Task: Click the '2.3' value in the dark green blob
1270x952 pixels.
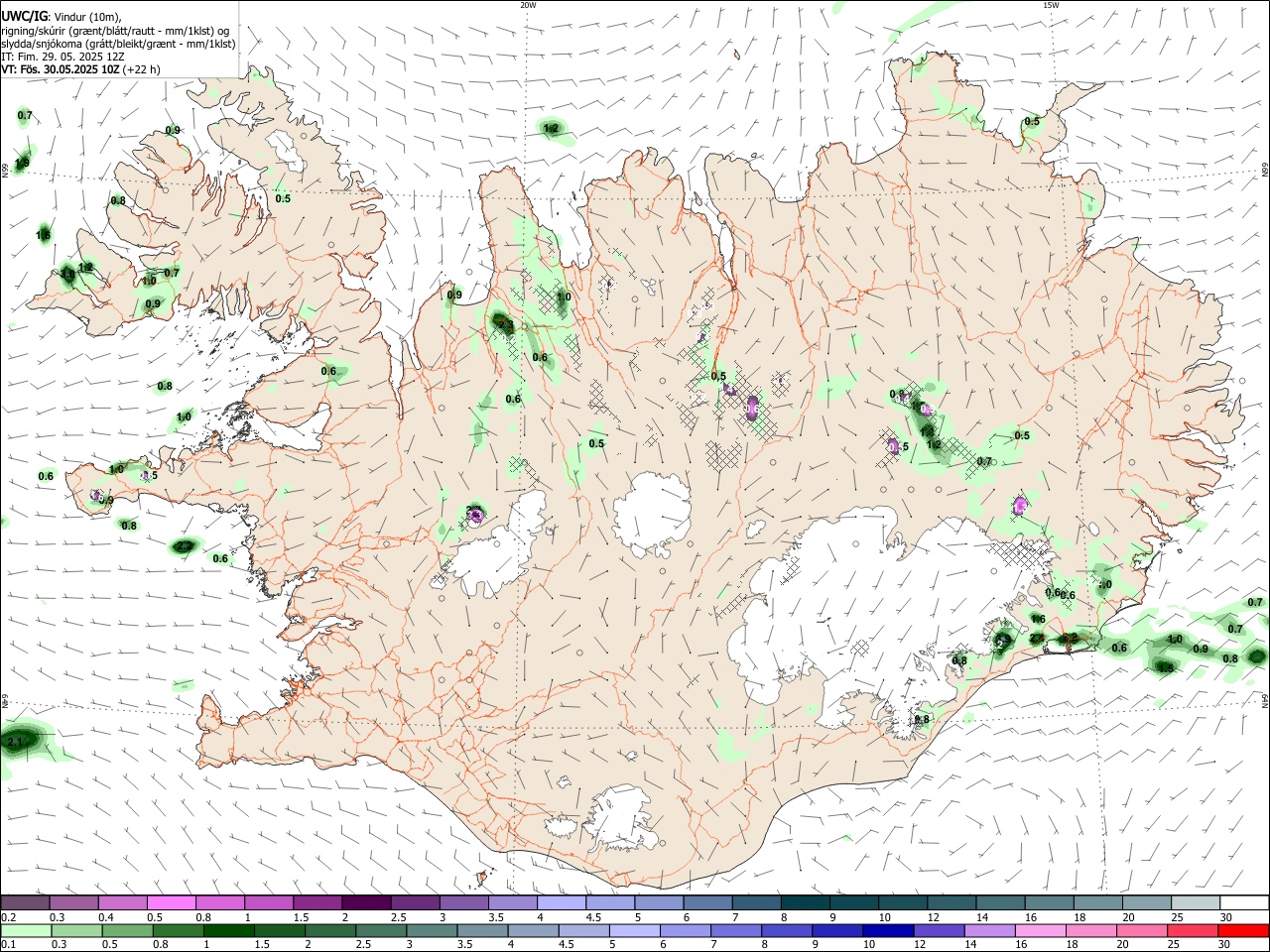Action: tap(505, 325)
